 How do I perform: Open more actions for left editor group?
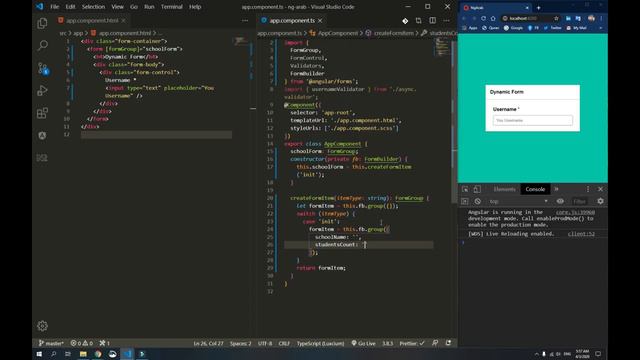click(x=245, y=20)
